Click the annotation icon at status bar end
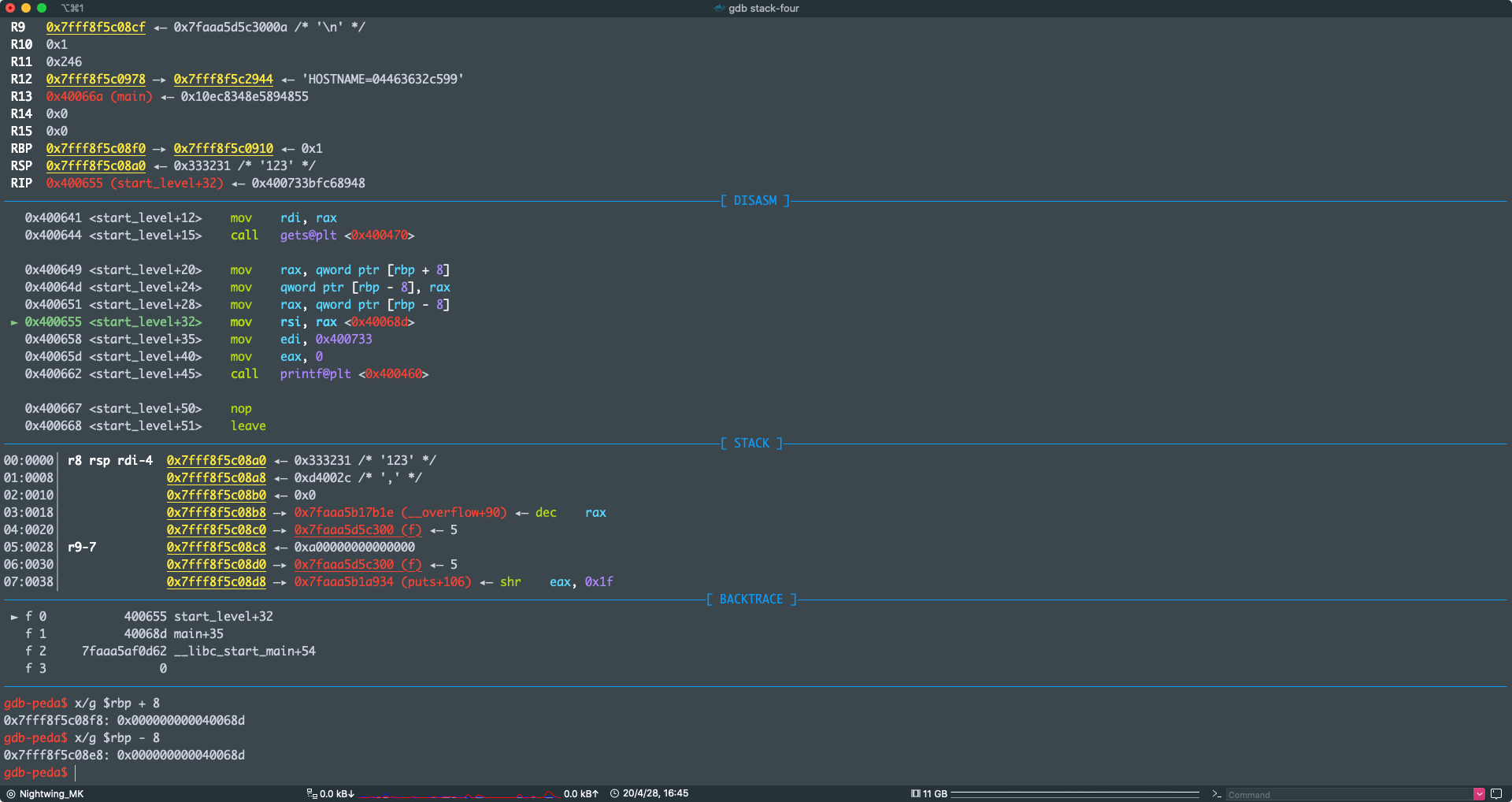Screen dimensions: 1512x802 tap(1496, 794)
